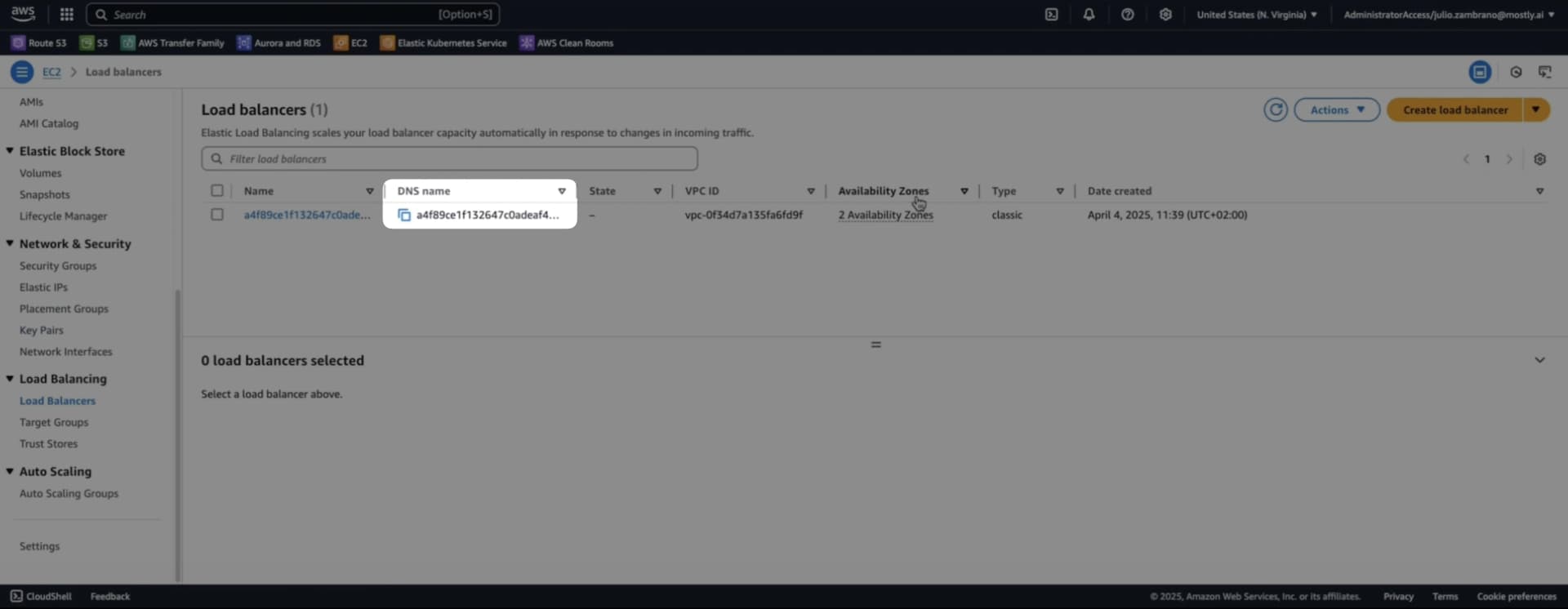This screenshot has width=1568, height=609.
Task: Expand the details panel chevron
Action: (x=1539, y=360)
